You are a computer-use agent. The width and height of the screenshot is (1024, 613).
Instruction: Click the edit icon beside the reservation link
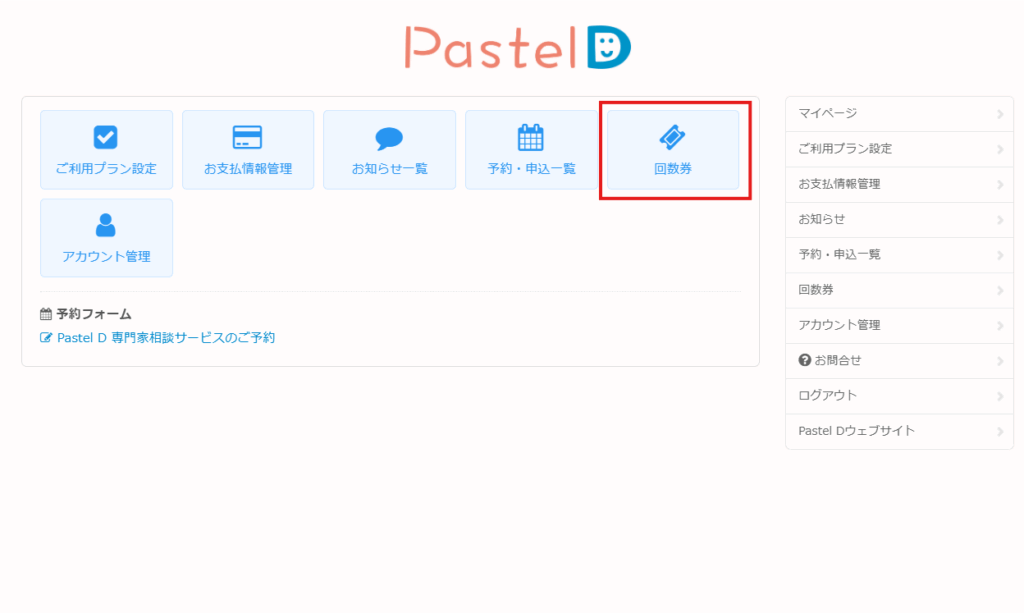pyautogui.click(x=46, y=338)
